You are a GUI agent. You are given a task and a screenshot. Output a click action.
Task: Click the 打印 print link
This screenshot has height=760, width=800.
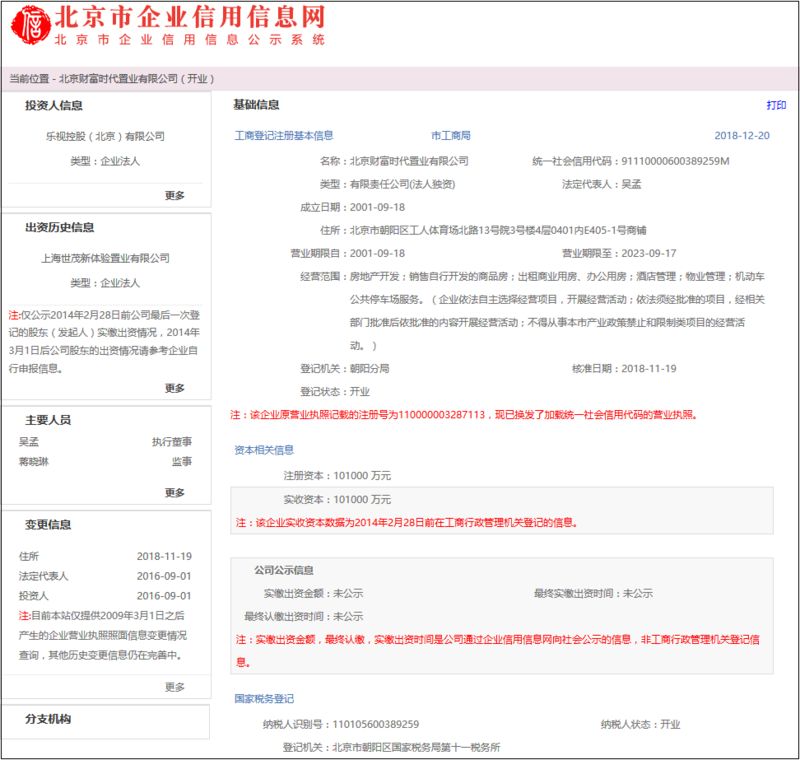coord(776,105)
